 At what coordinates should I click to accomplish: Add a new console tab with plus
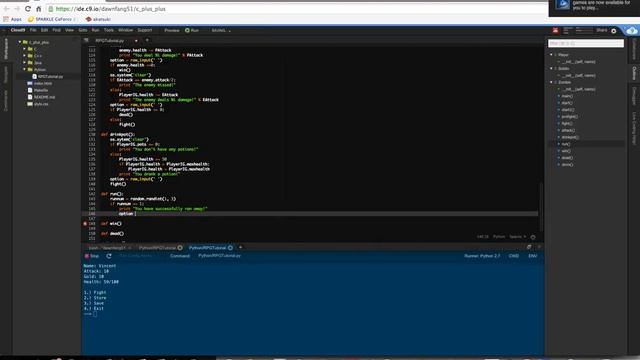click(x=240, y=247)
